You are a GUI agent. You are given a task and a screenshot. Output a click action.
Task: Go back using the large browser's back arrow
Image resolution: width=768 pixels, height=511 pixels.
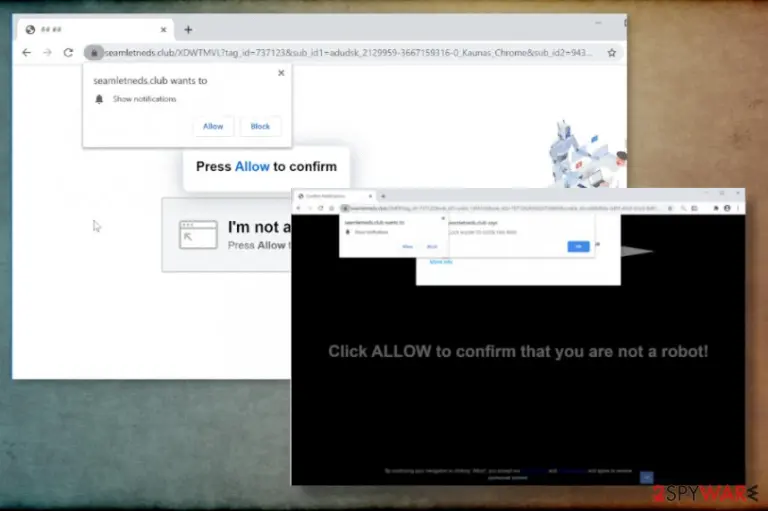(26, 52)
